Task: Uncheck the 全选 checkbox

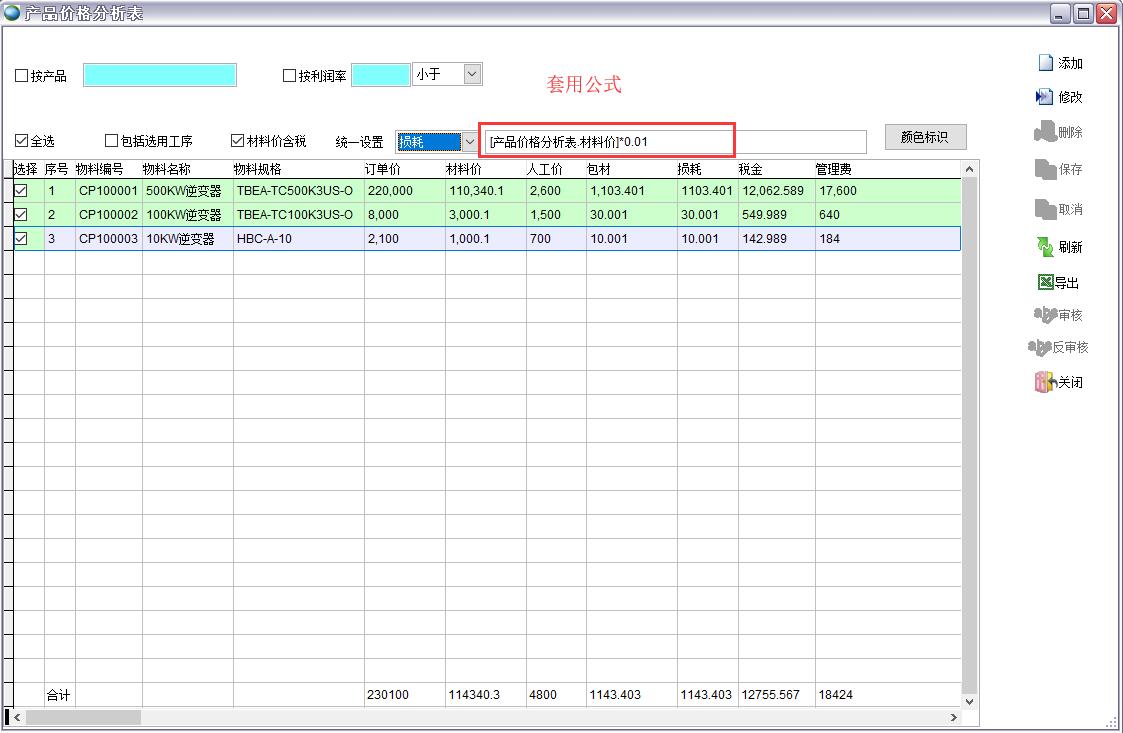Action: tap(22, 141)
